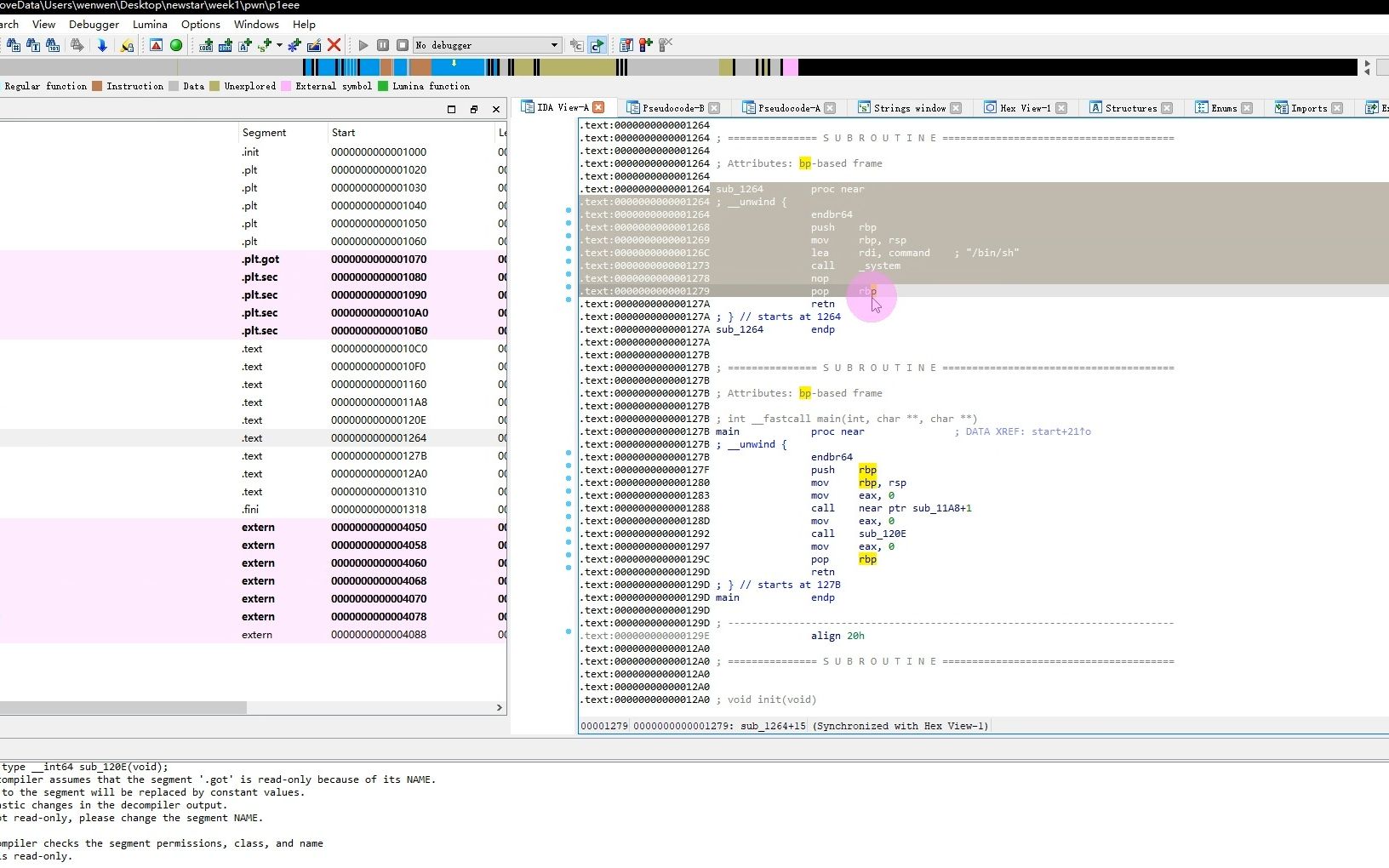Expand hidden toolbars via the top-right chevron
The height and width of the screenshot is (868, 1389).
click(x=1368, y=68)
